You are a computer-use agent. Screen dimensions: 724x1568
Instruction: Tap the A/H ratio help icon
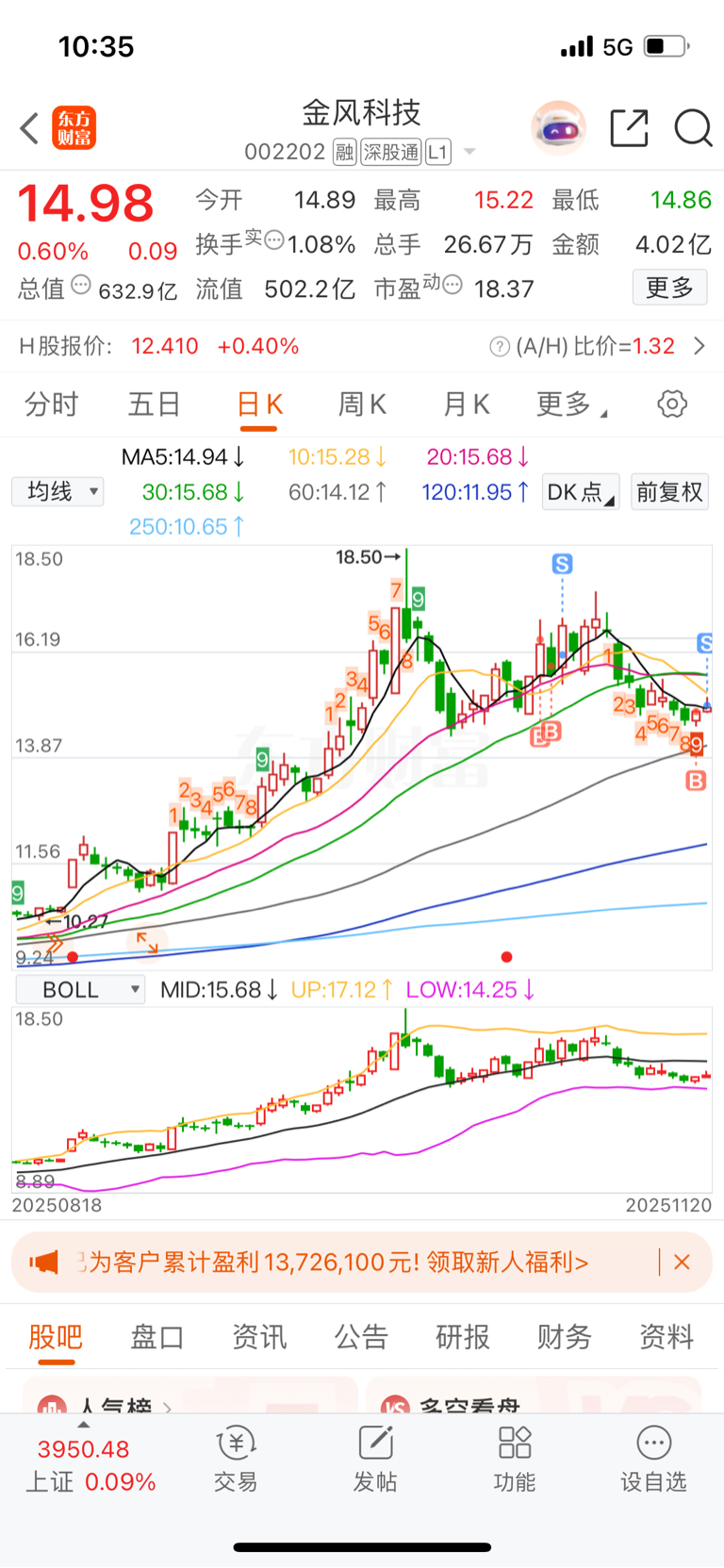click(x=500, y=347)
